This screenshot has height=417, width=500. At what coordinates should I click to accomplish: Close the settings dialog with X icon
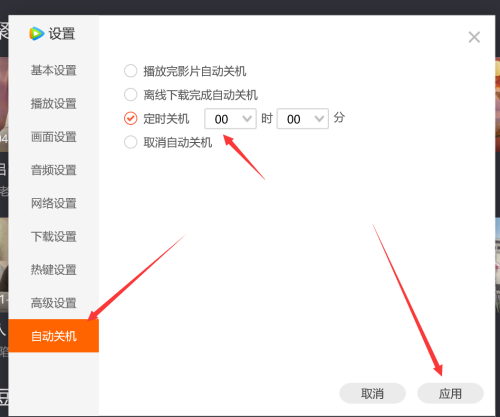[x=474, y=37]
